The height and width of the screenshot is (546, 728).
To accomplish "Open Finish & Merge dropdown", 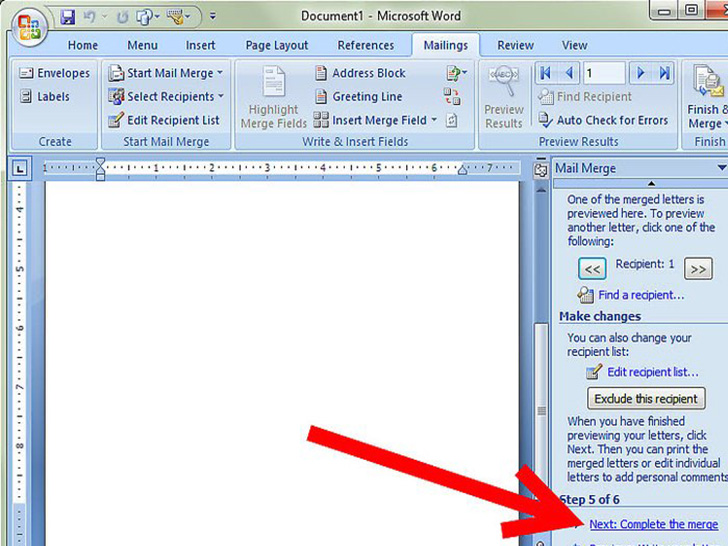I will point(707,98).
